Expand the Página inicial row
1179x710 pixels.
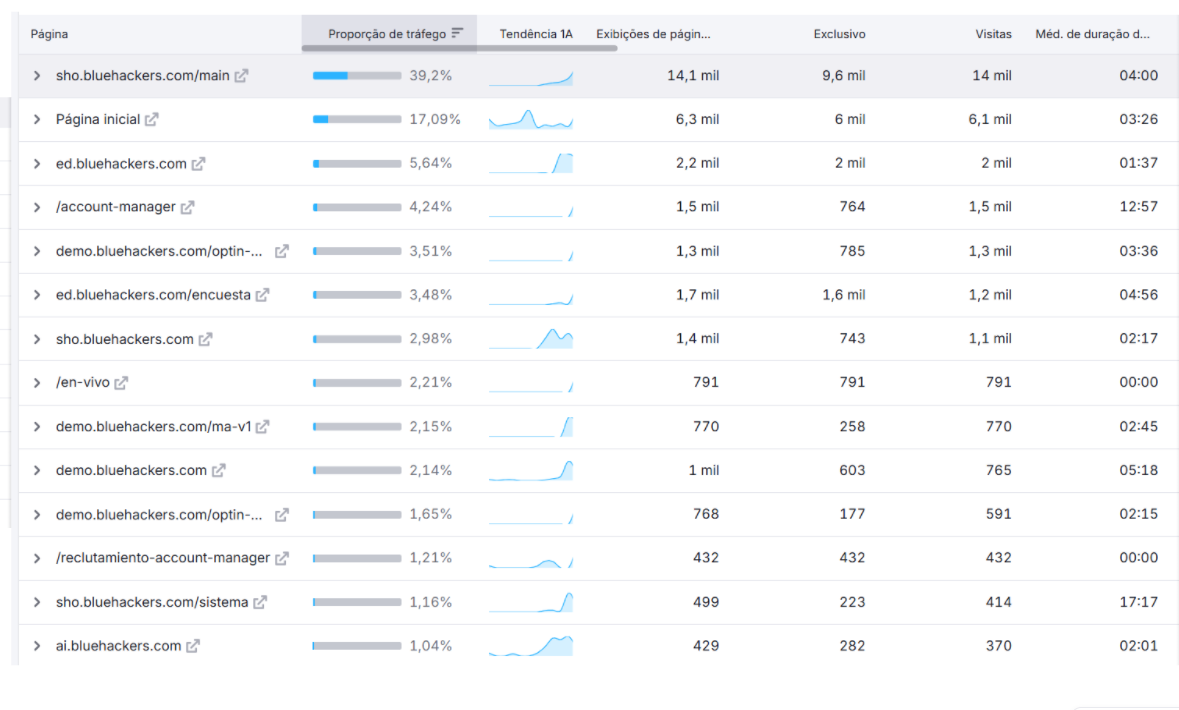pyautogui.click(x=37, y=120)
